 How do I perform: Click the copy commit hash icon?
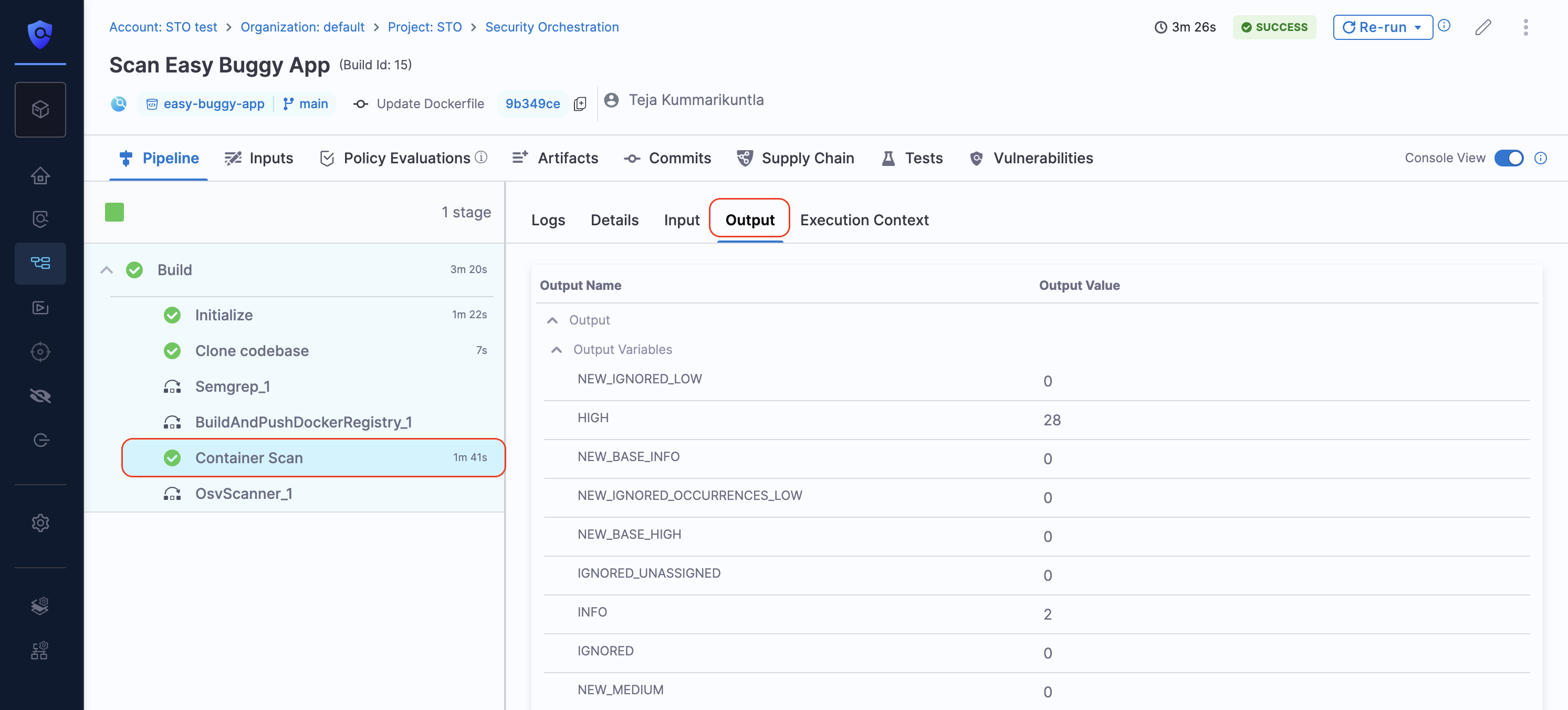tap(580, 104)
